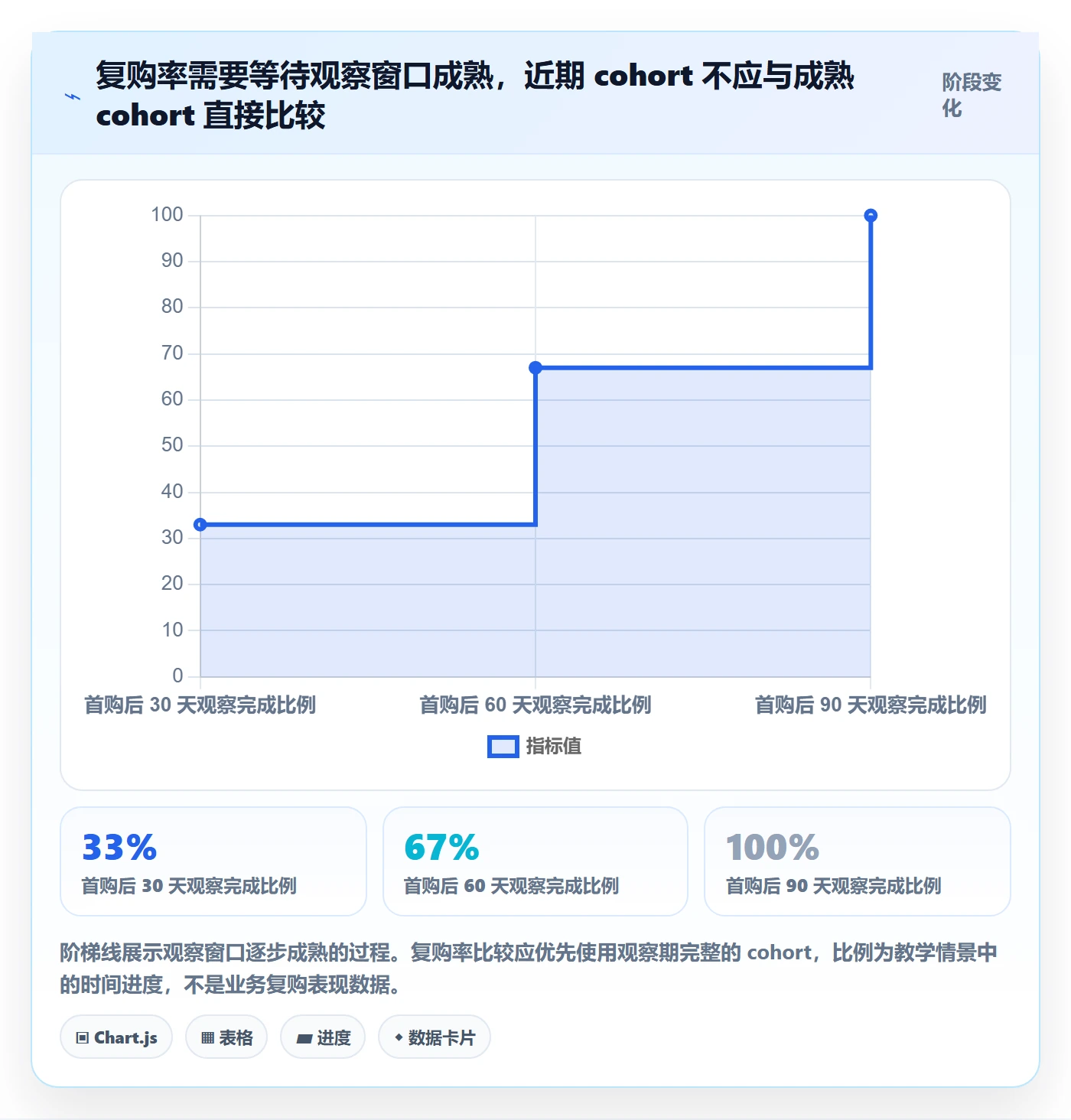Viewport: 1071px width, 1120px height.
Task: Select the 100 data point on chart
Action: 871,216
